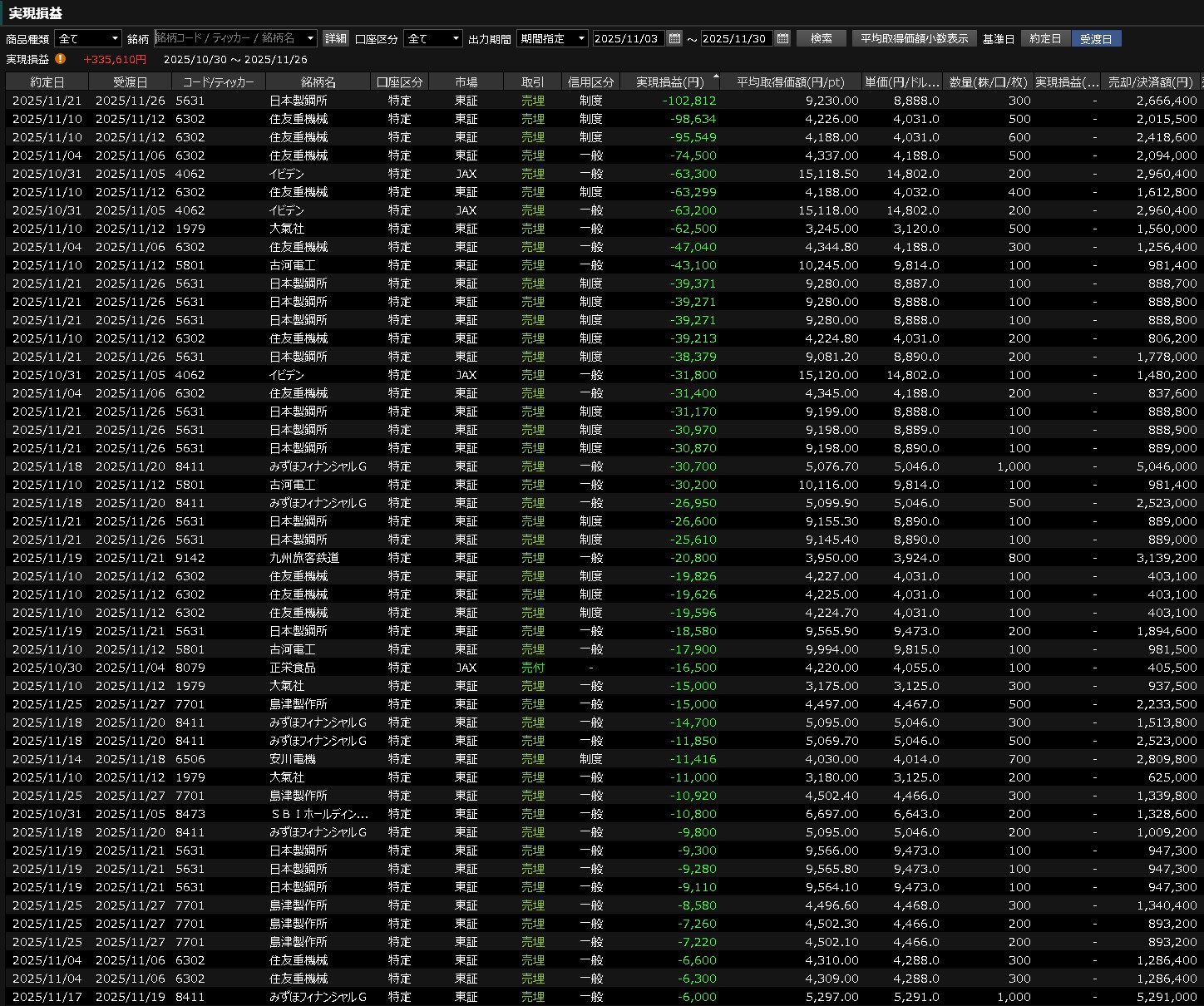
Task: Click the -11,416 loss cell
Action: 693,758
